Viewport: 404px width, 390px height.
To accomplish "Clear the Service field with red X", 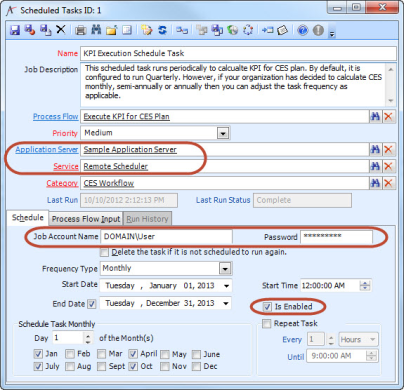I will click(x=388, y=166).
